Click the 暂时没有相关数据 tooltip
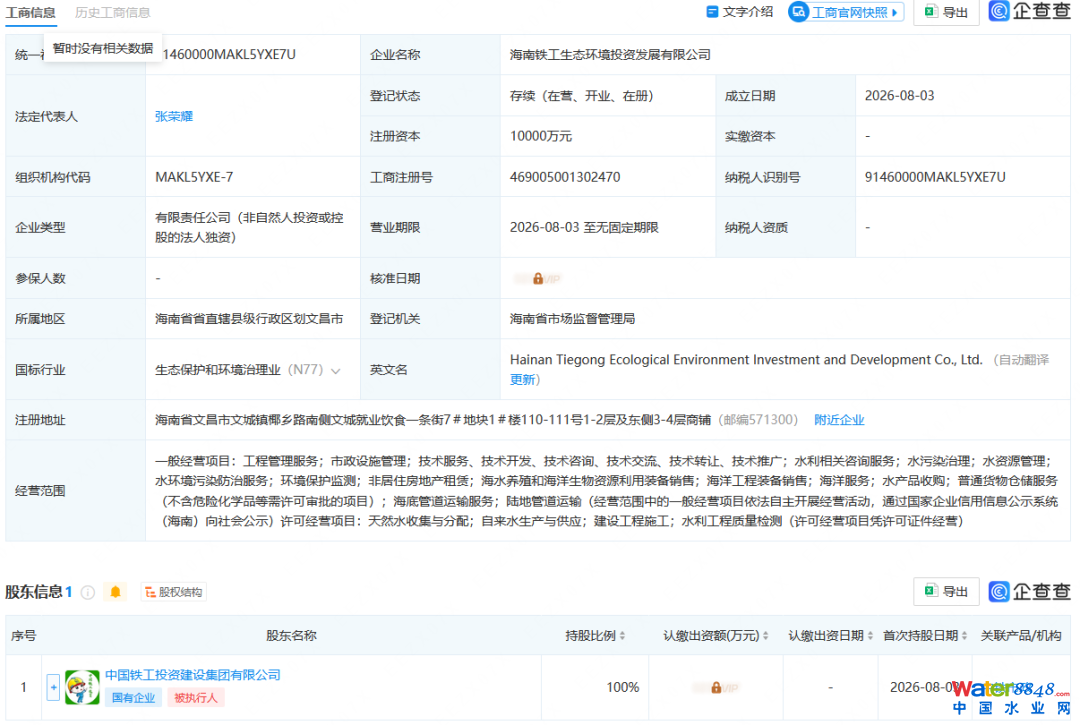The width and height of the screenshot is (1080, 725). (x=103, y=48)
